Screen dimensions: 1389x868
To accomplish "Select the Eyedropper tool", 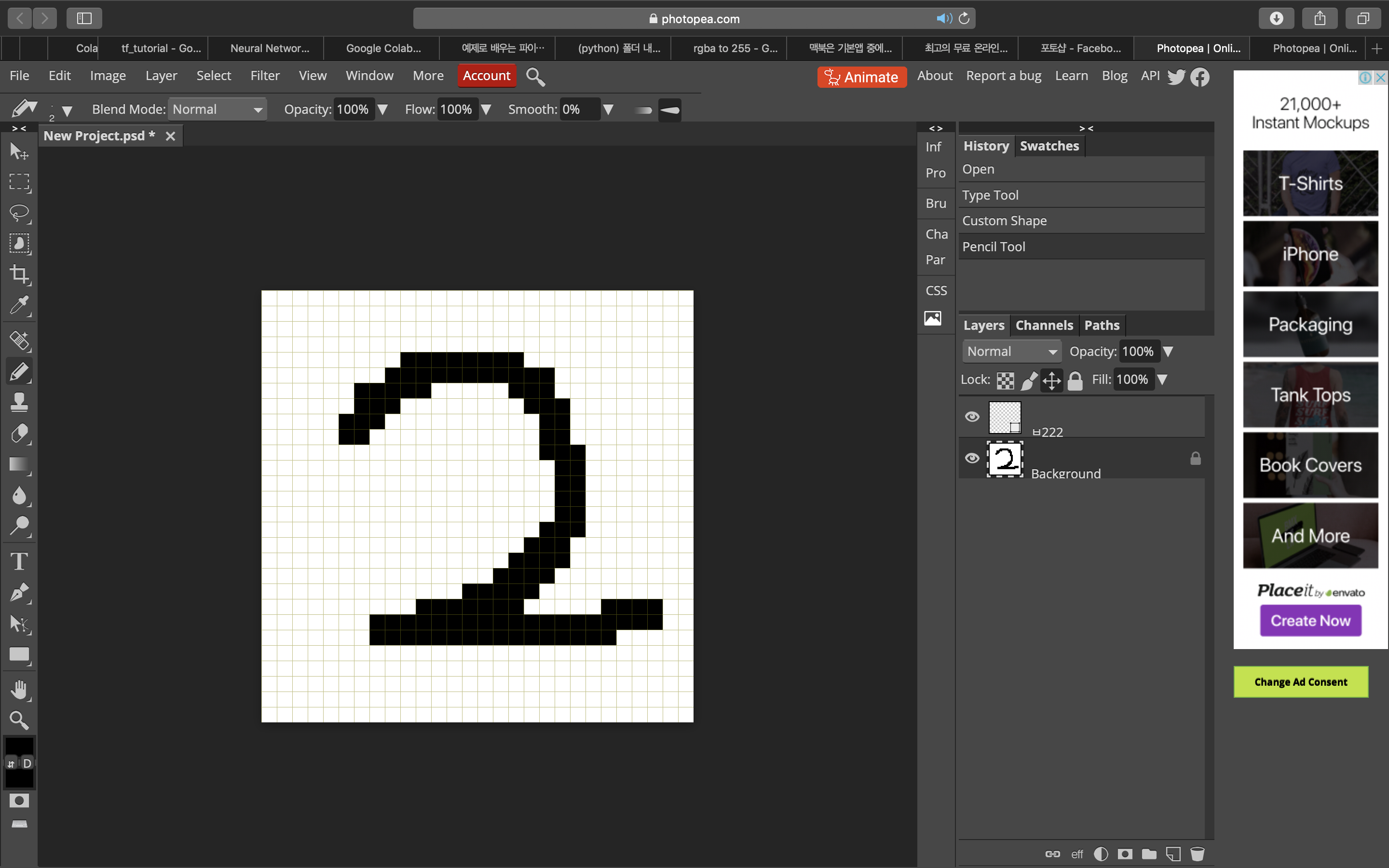I will [19, 305].
